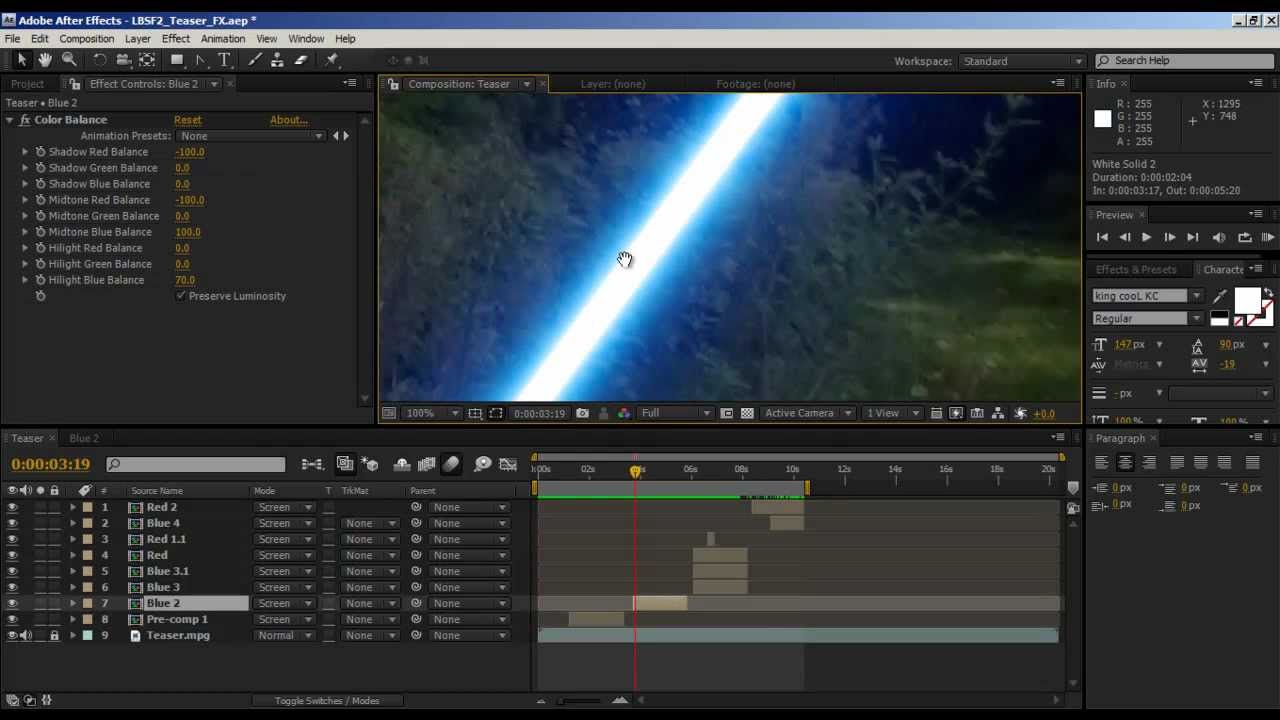Click the region of interest icon
Viewport: 1280px width, 720px height.
tap(727, 413)
